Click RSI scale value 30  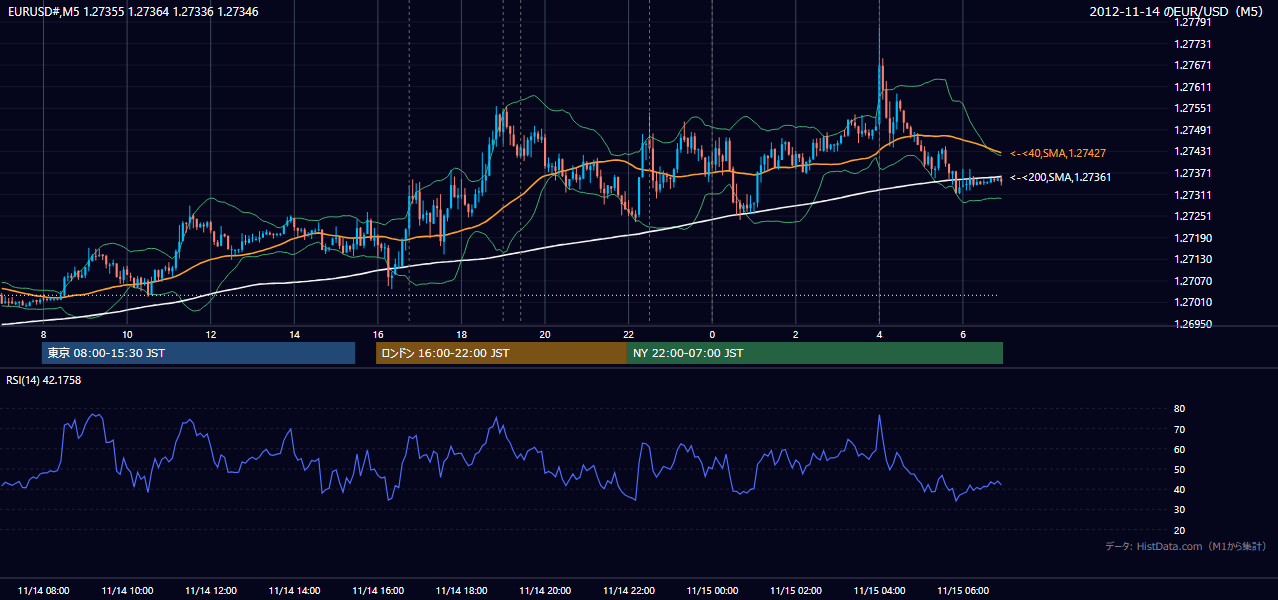coord(1179,510)
